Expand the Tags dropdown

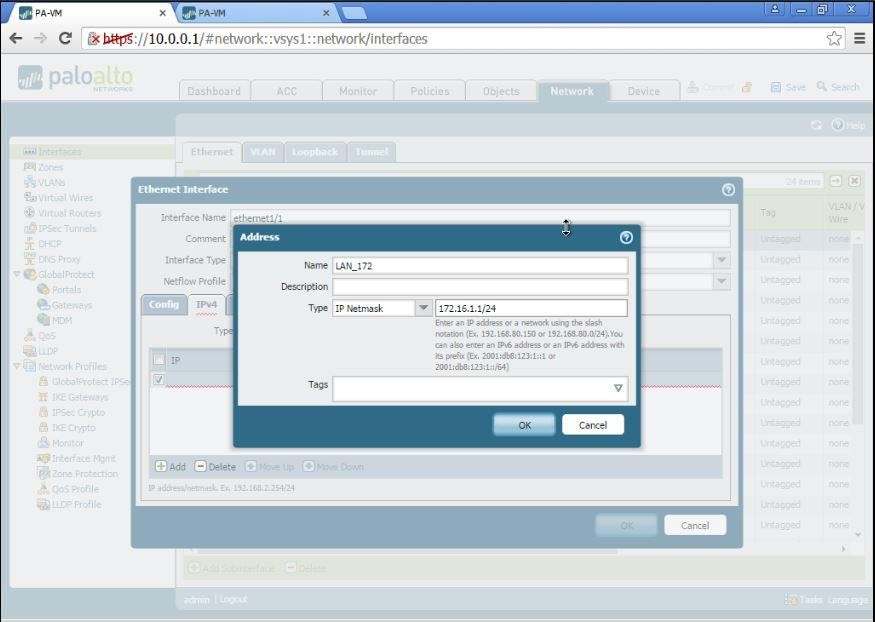[x=617, y=388]
